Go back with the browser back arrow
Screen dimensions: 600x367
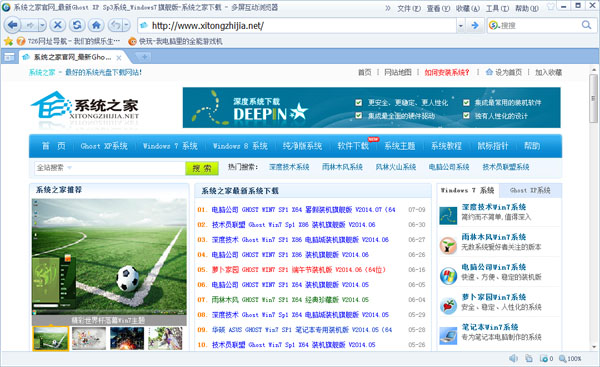point(12,26)
